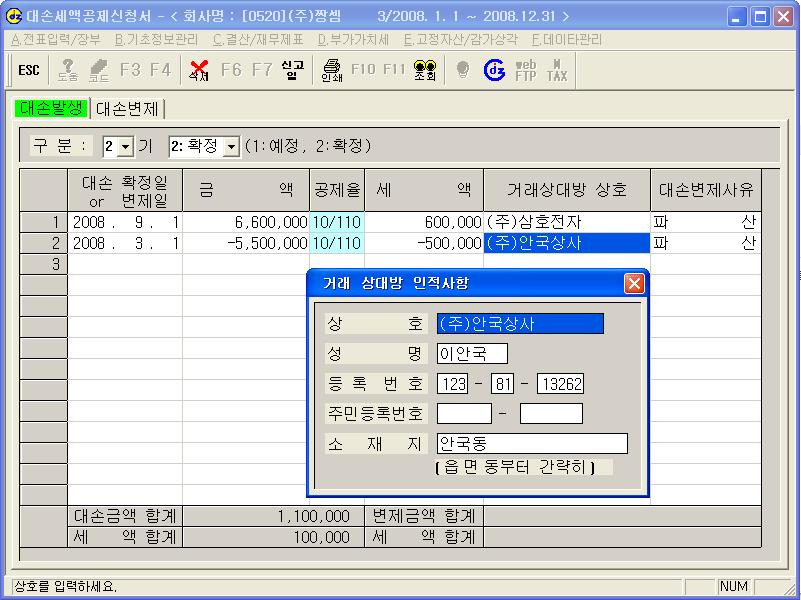Click the tax cell 600,000
Viewport: 801px width, 600px height.
[x=424, y=222]
